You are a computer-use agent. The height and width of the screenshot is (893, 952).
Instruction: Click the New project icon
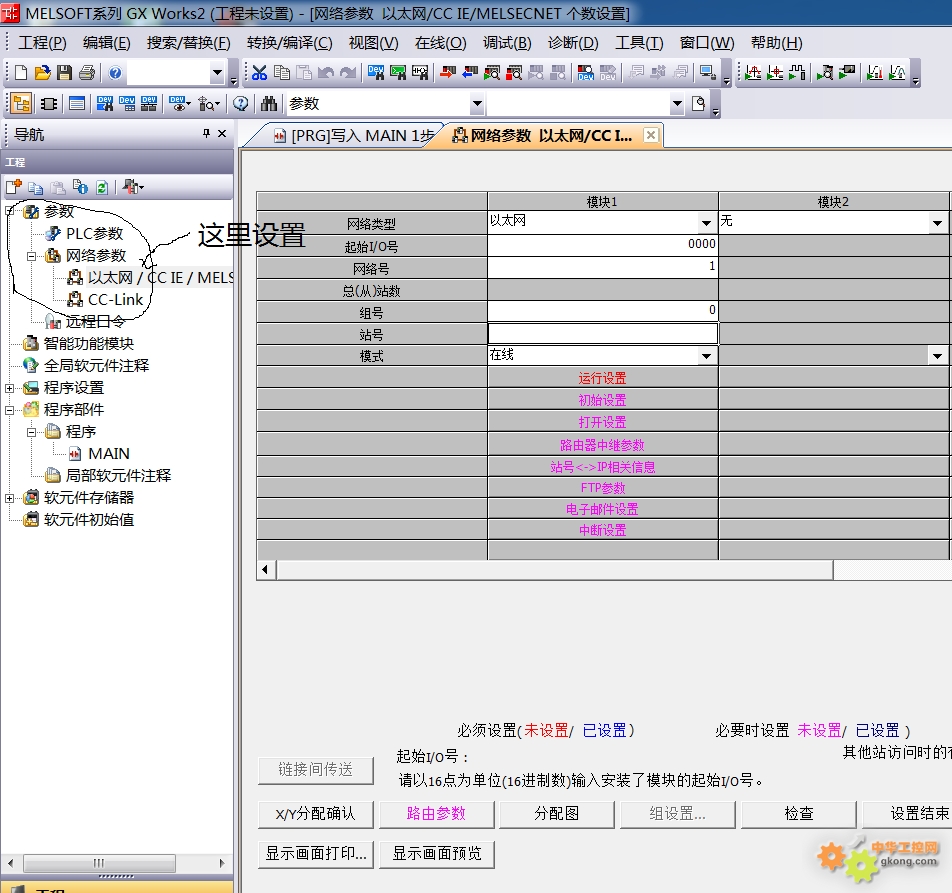click(x=21, y=73)
